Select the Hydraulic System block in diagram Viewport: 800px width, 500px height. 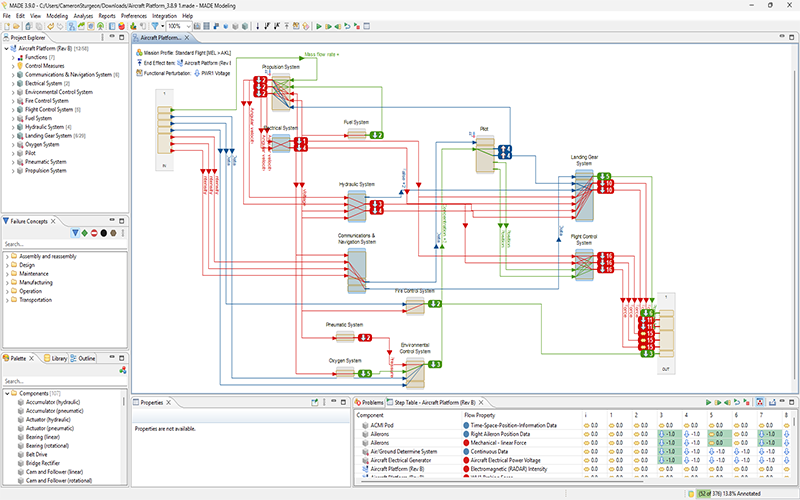click(357, 207)
